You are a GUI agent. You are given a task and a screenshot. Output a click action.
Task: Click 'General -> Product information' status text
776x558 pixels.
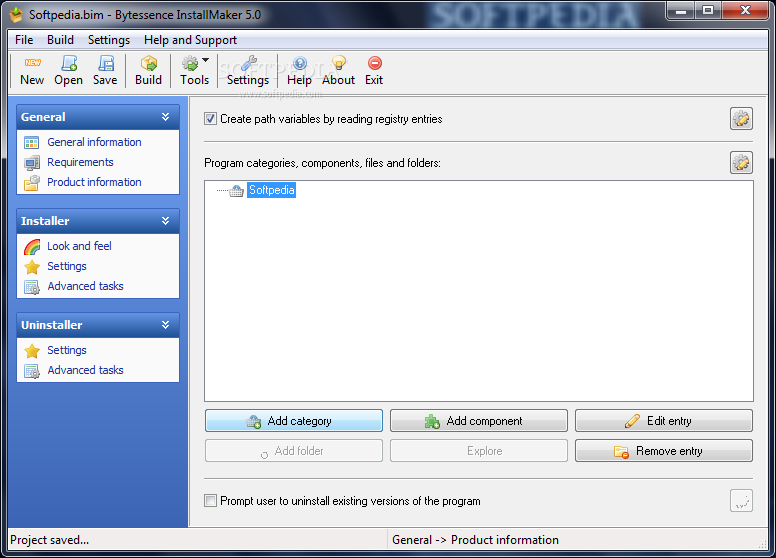(x=475, y=540)
